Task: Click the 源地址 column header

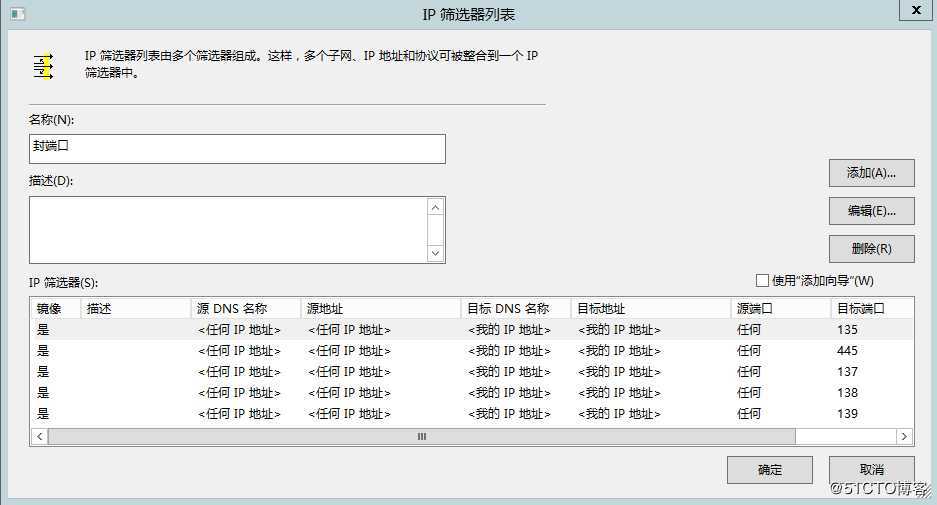Action: (x=380, y=308)
